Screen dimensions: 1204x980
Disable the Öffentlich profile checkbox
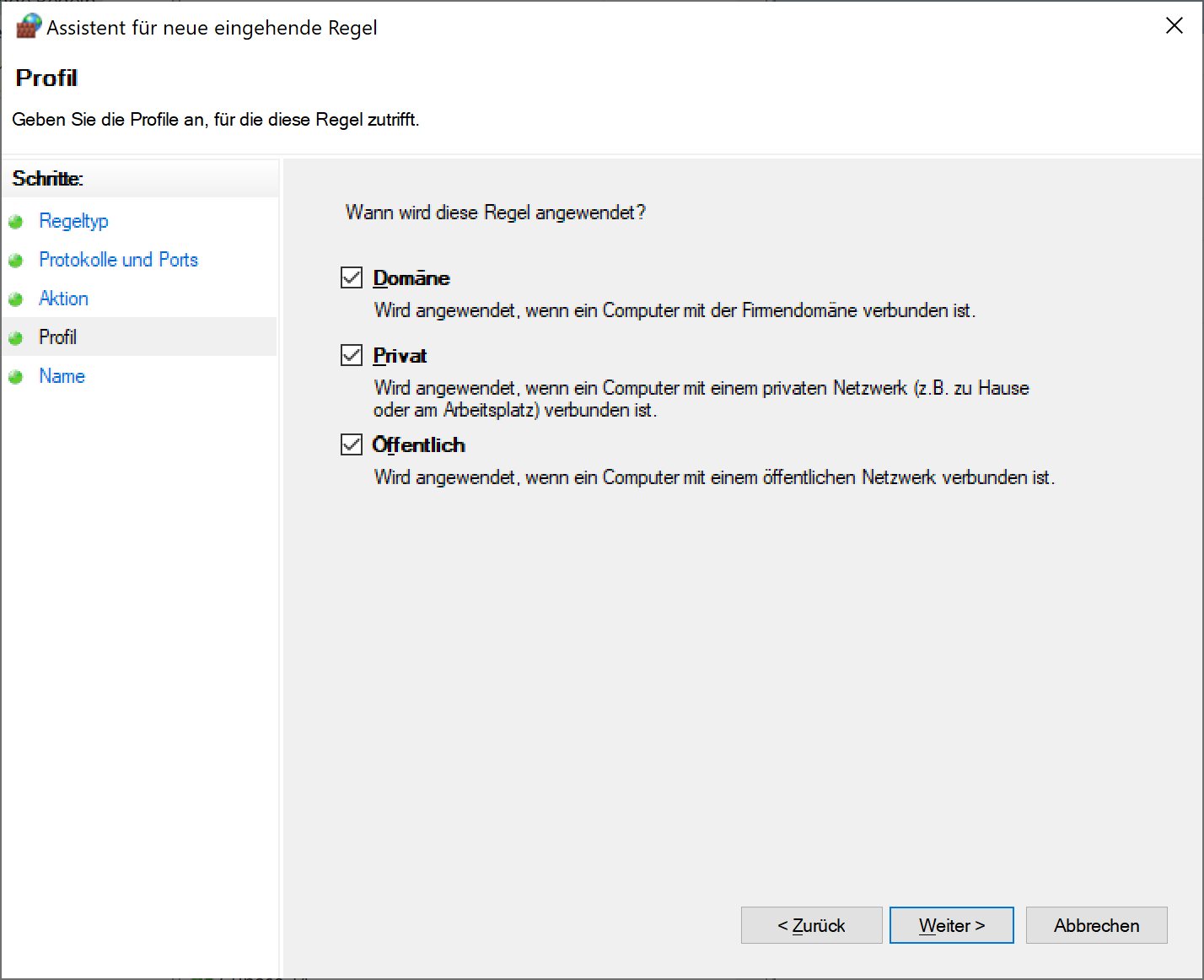[x=352, y=444]
